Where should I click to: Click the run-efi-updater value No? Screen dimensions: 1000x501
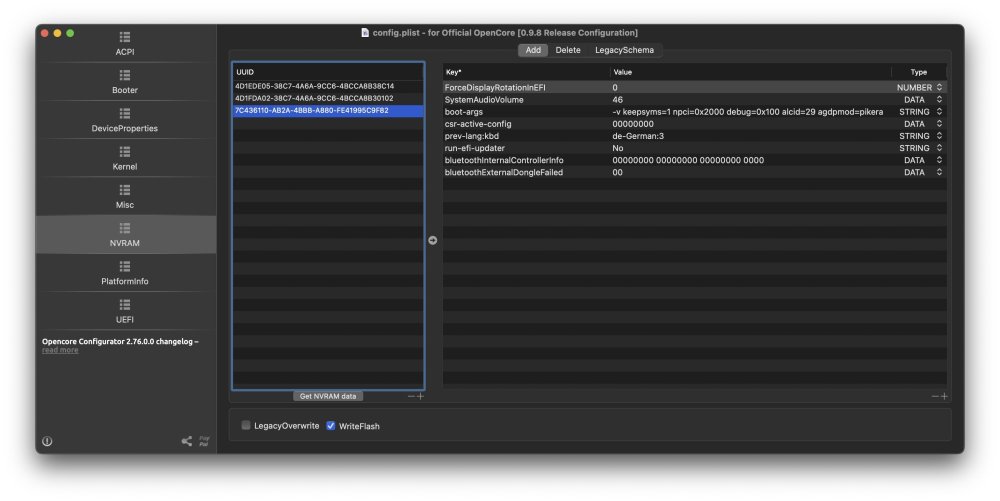click(x=617, y=148)
